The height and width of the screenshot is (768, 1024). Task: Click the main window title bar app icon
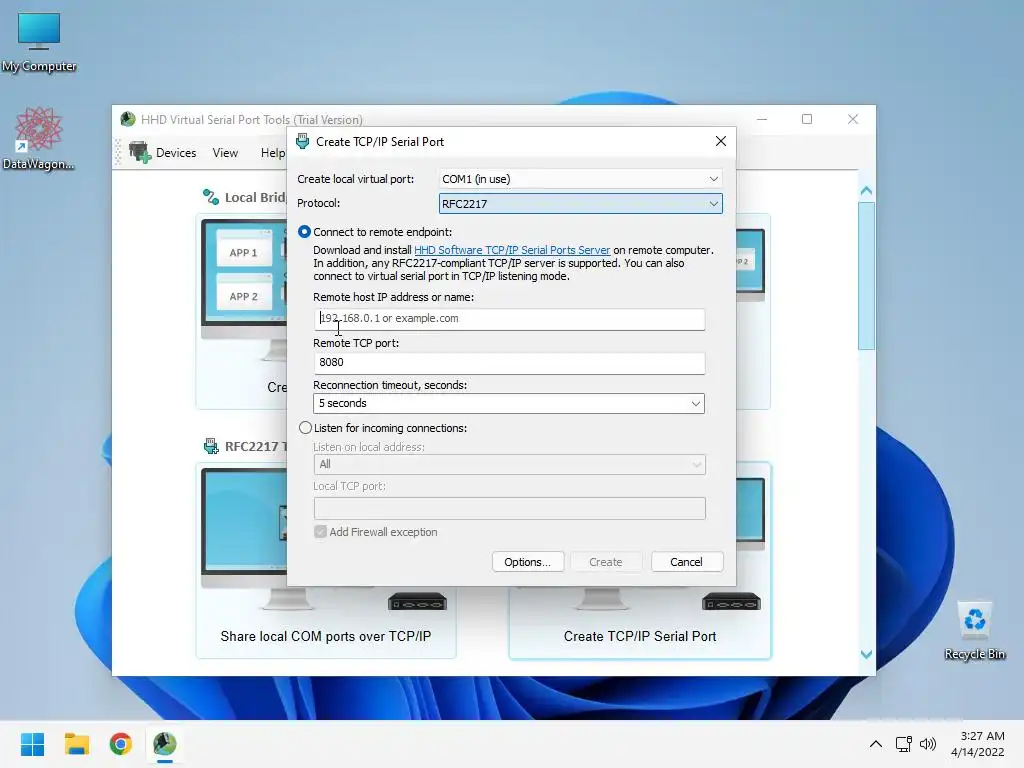pyautogui.click(x=128, y=119)
